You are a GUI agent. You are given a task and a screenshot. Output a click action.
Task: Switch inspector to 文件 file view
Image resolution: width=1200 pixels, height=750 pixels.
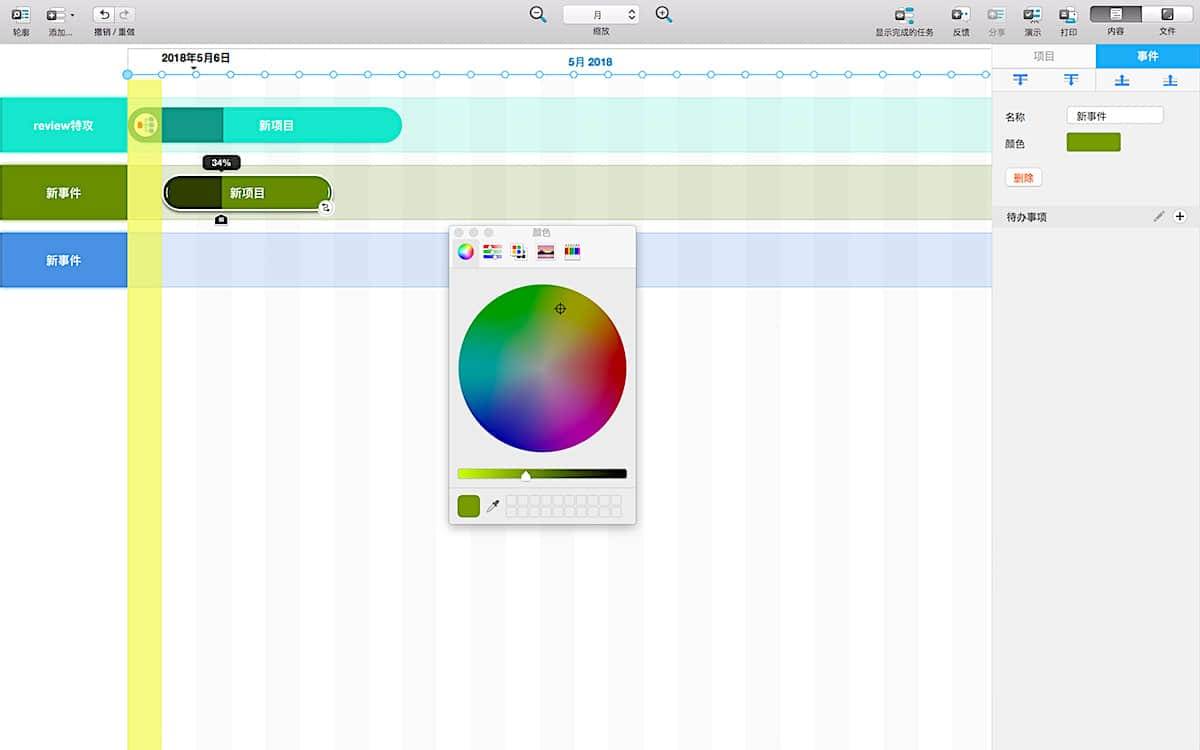1167,15
